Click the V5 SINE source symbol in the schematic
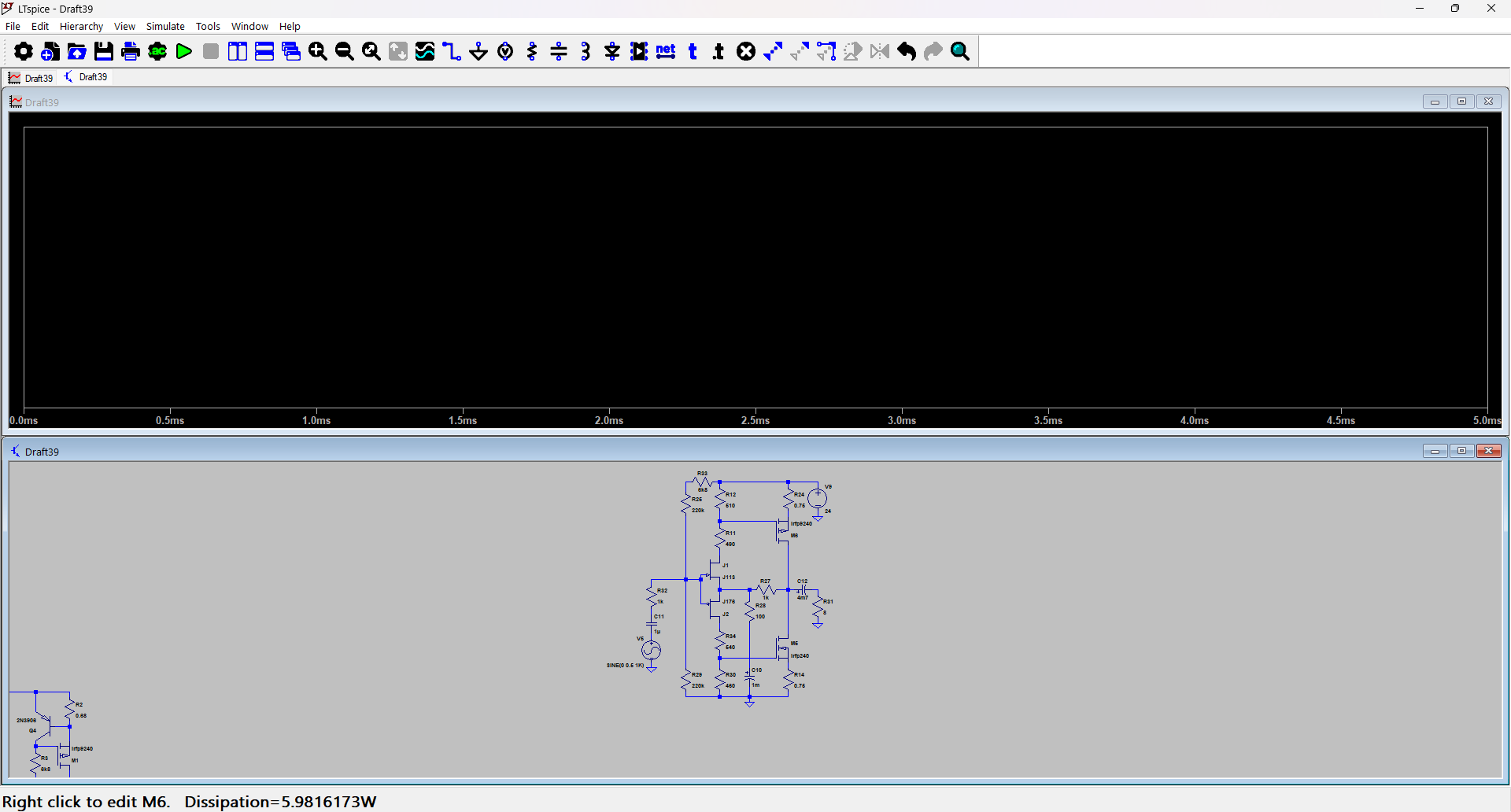 pyautogui.click(x=651, y=650)
